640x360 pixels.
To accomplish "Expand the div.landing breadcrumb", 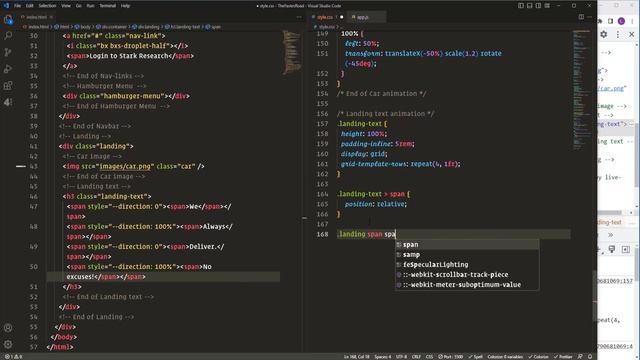I will [x=146, y=27].
